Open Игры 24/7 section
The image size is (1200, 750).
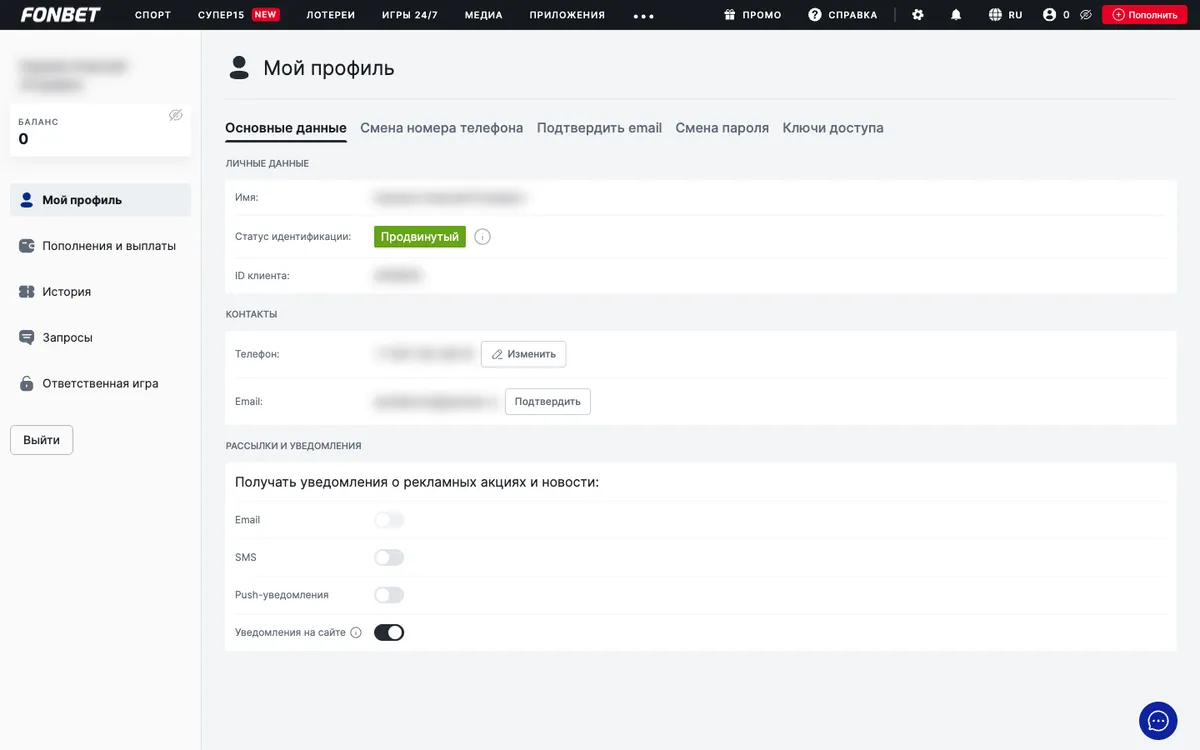410,15
